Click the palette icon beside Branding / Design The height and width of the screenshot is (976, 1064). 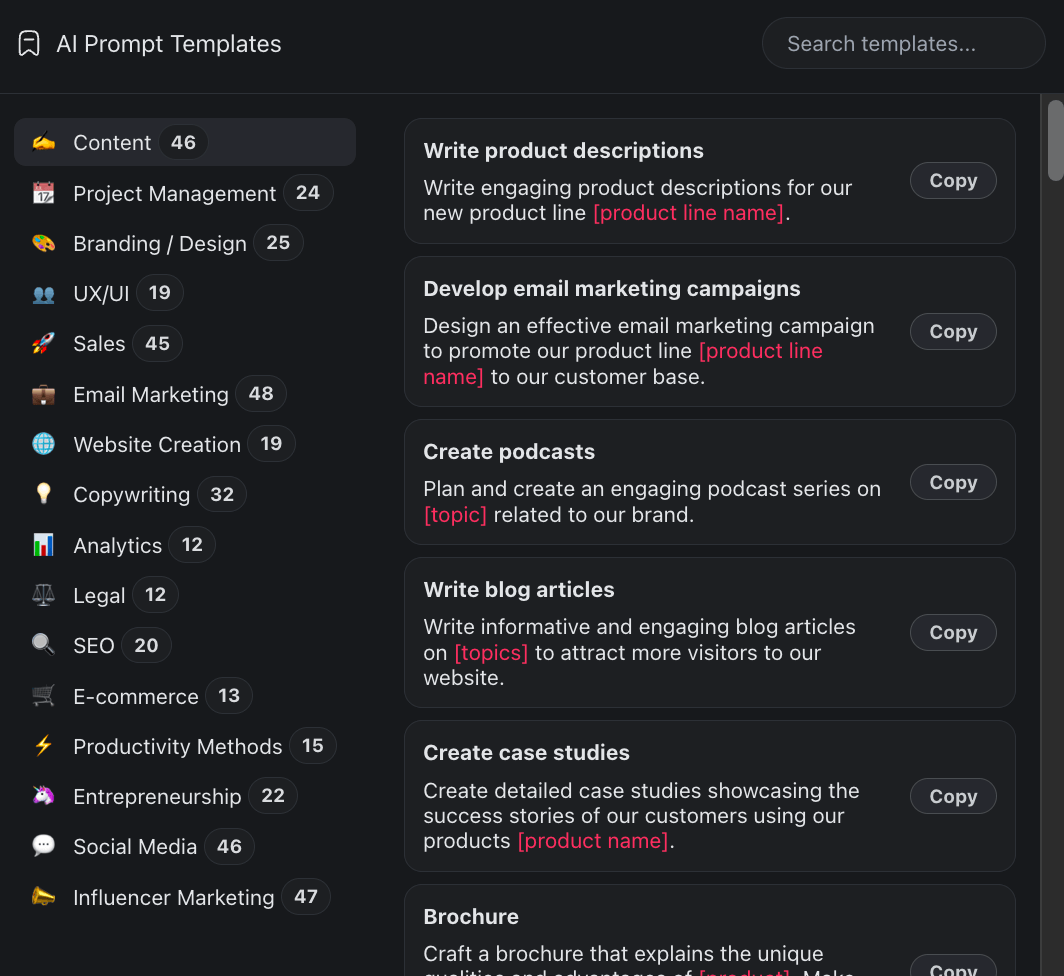tap(44, 242)
